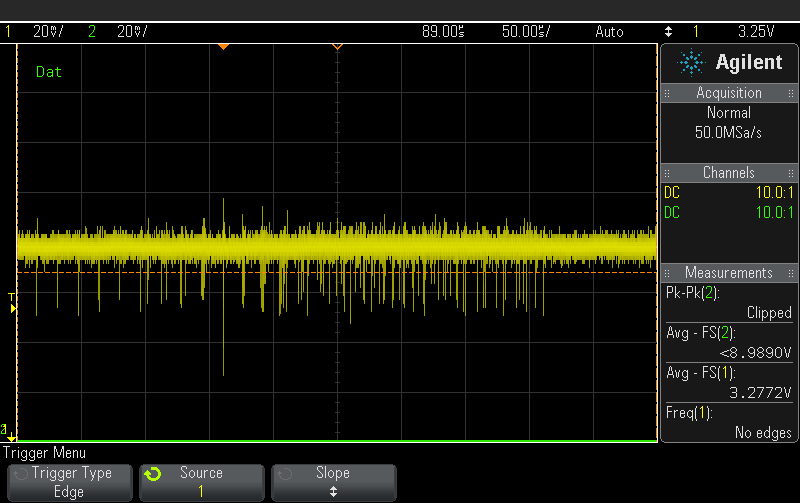Click the yellow trigger level T indicator
This screenshot has height=503, width=800.
[x=12, y=303]
